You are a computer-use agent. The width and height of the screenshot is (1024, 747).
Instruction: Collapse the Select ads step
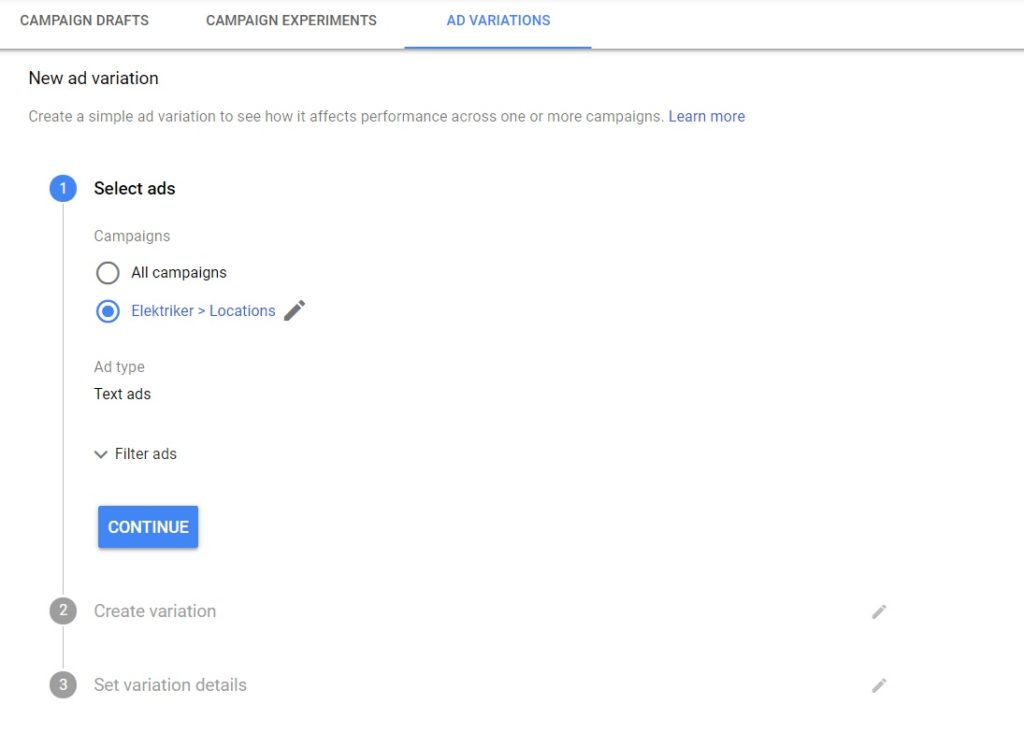[134, 188]
